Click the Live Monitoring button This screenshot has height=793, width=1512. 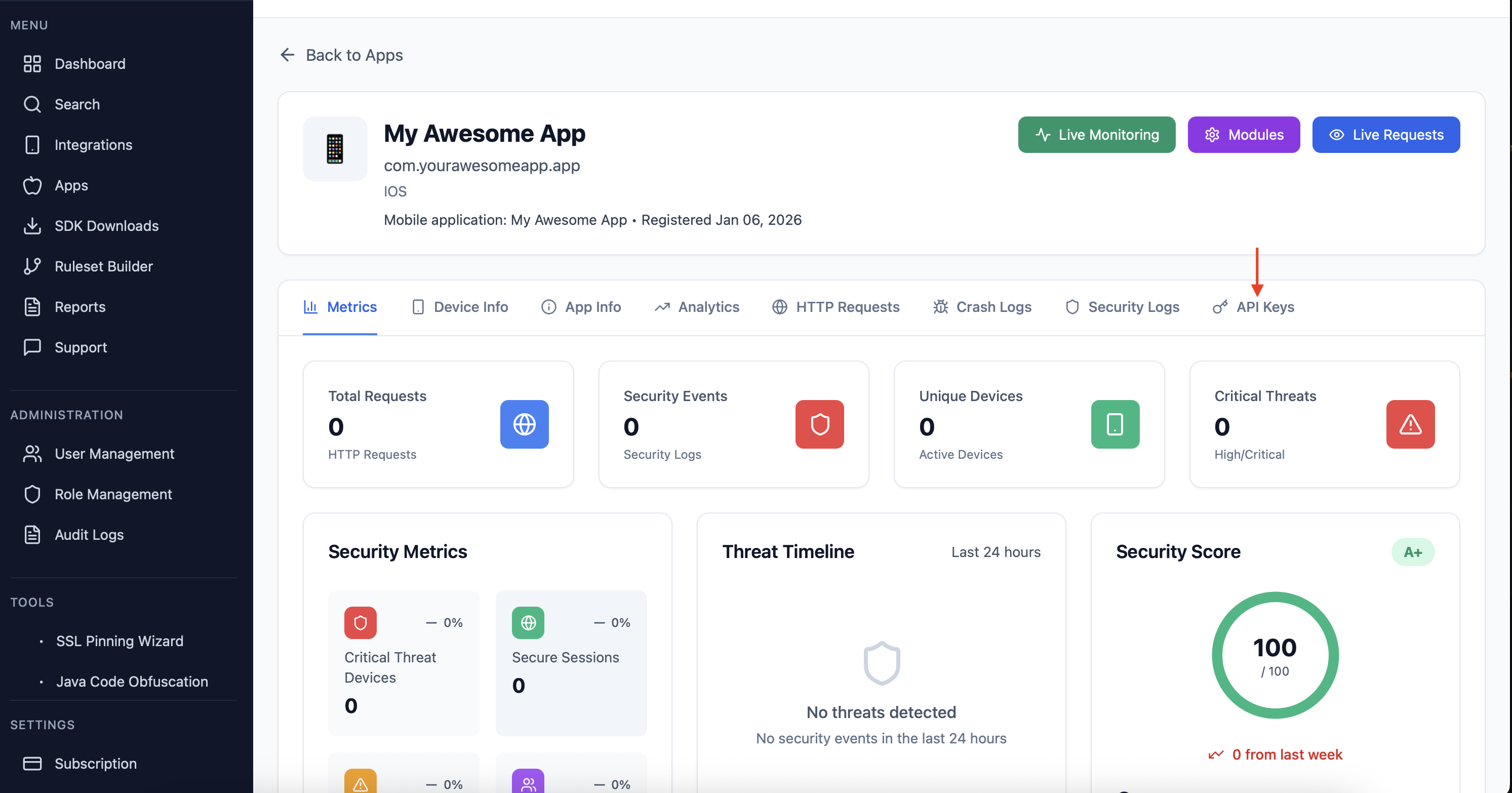[x=1096, y=135]
